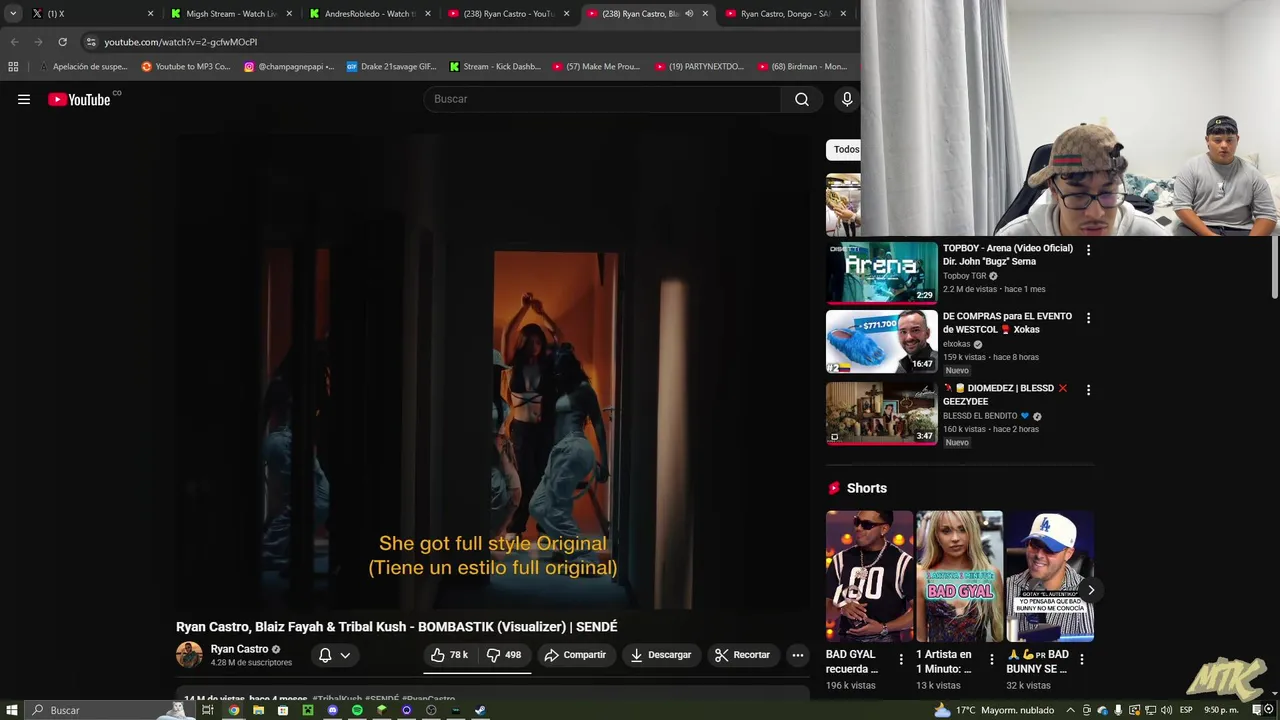Open the TOPBOY - Arena video title
Screen dimensions: 1280x720
click(x=1007, y=254)
